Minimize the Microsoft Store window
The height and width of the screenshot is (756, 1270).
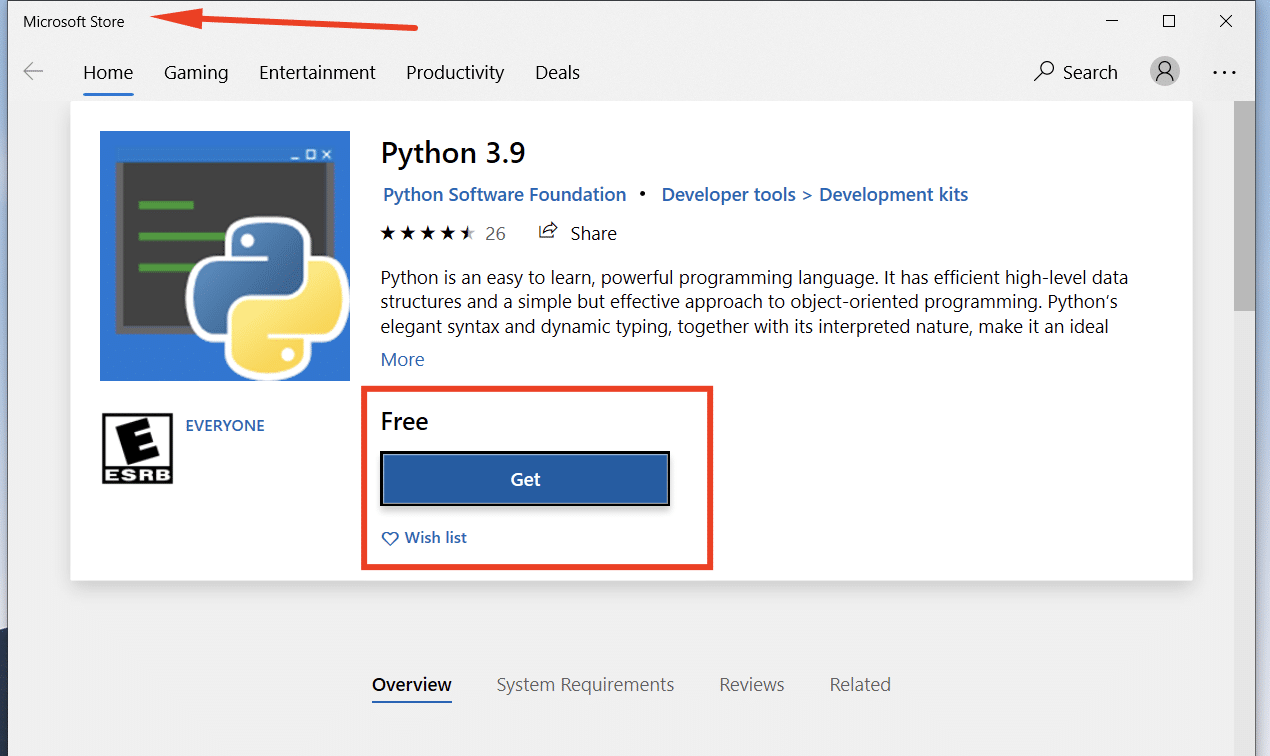[1112, 21]
